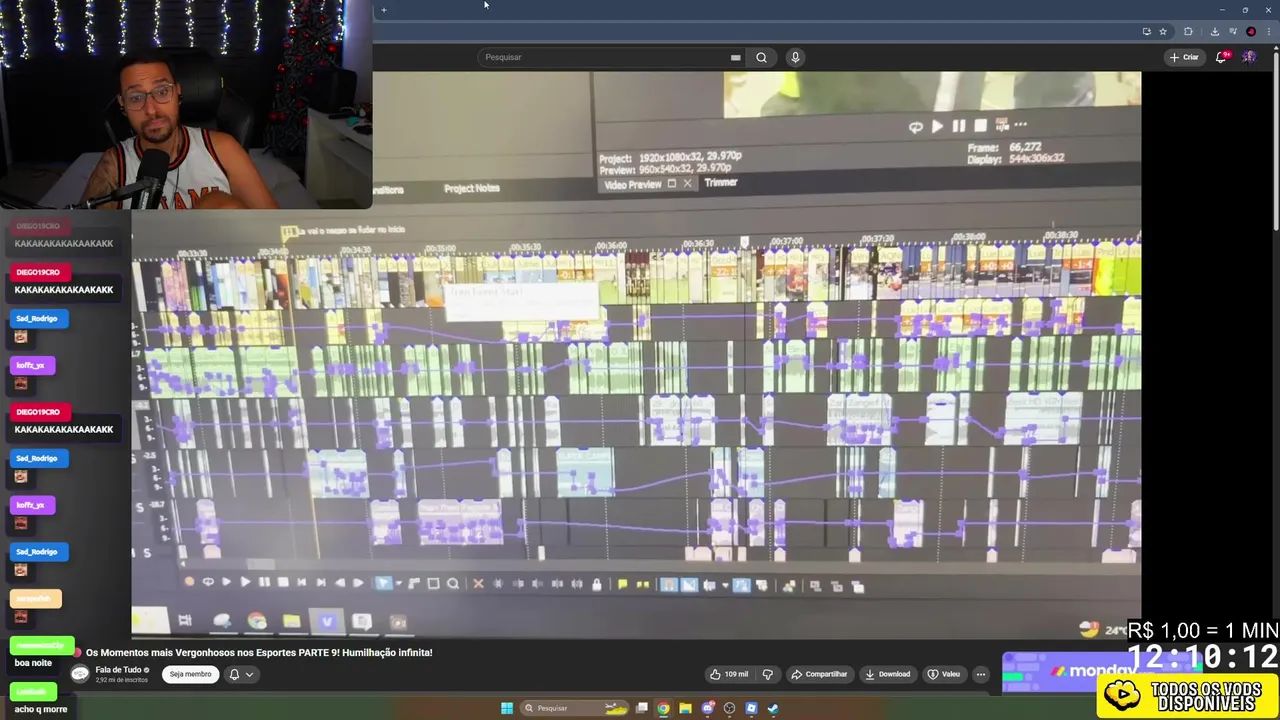Open the Chrome profile avatar
Screen dimensions: 1280x720
tap(1251, 31)
